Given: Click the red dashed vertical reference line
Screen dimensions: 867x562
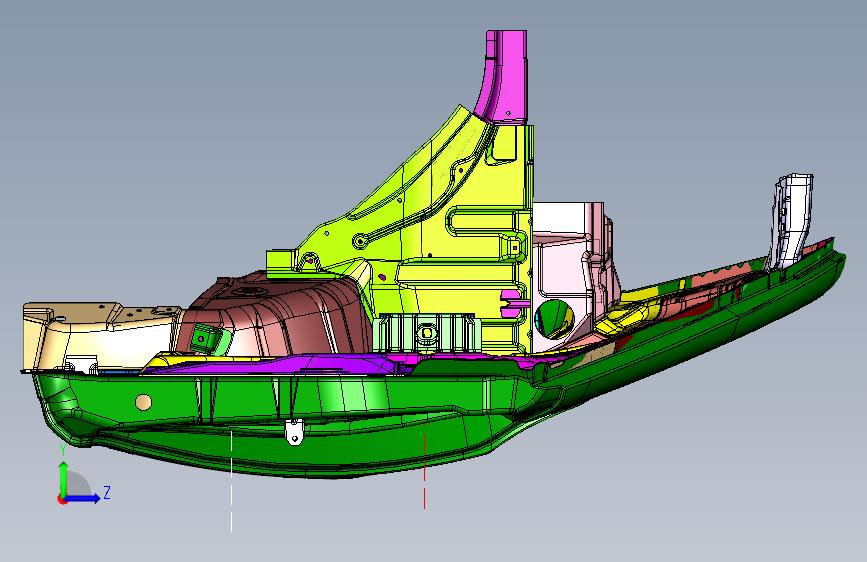Looking at the screenshot, I should point(424,464).
